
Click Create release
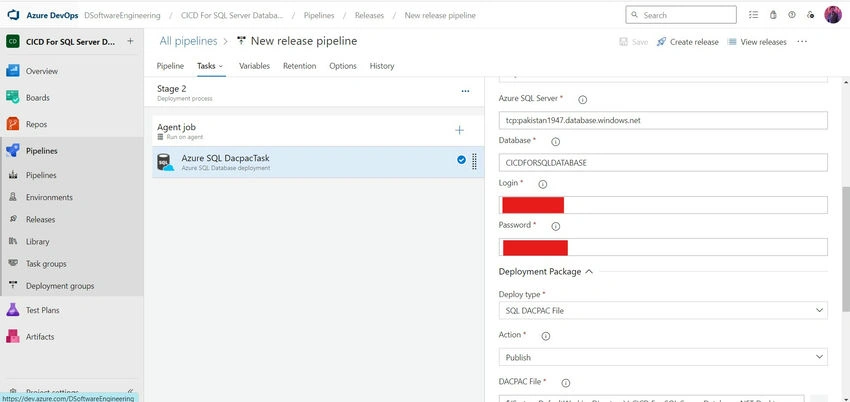[x=687, y=42]
